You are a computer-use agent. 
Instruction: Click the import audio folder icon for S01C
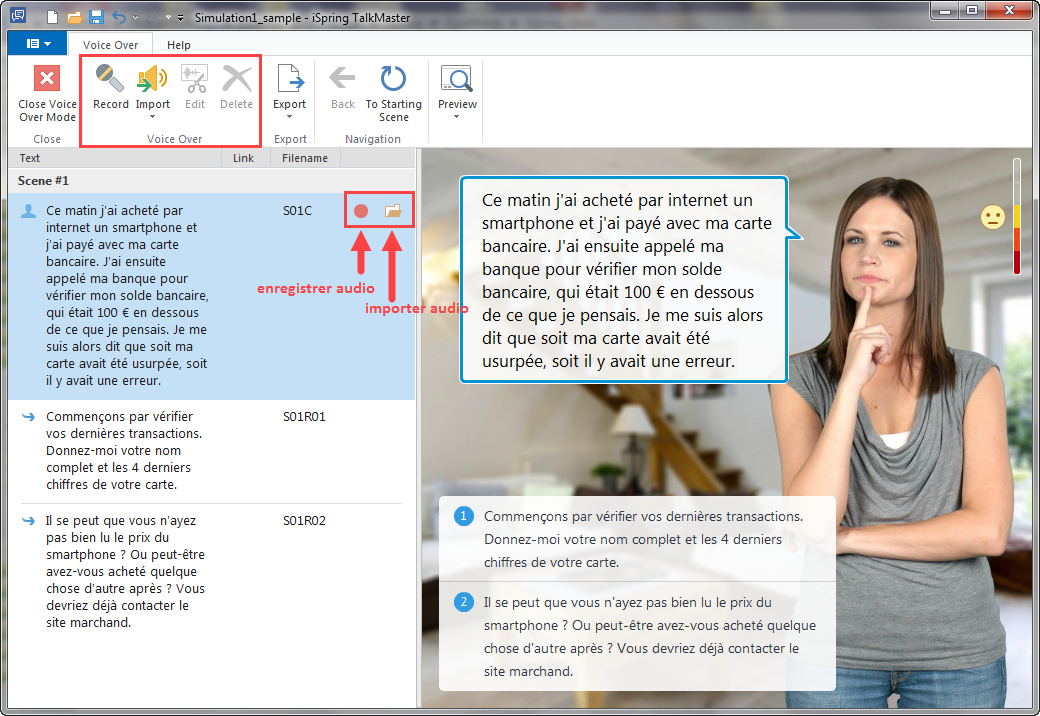click(393, 211)
